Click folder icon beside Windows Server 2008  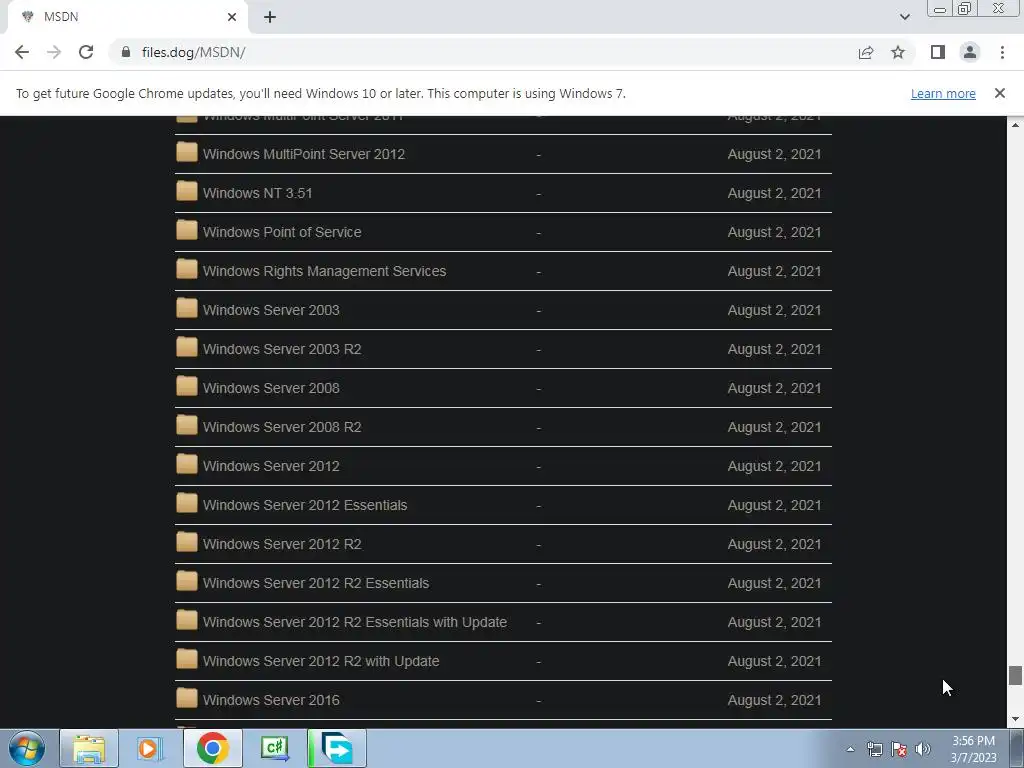pyautogui.click(x=187, y=387)
